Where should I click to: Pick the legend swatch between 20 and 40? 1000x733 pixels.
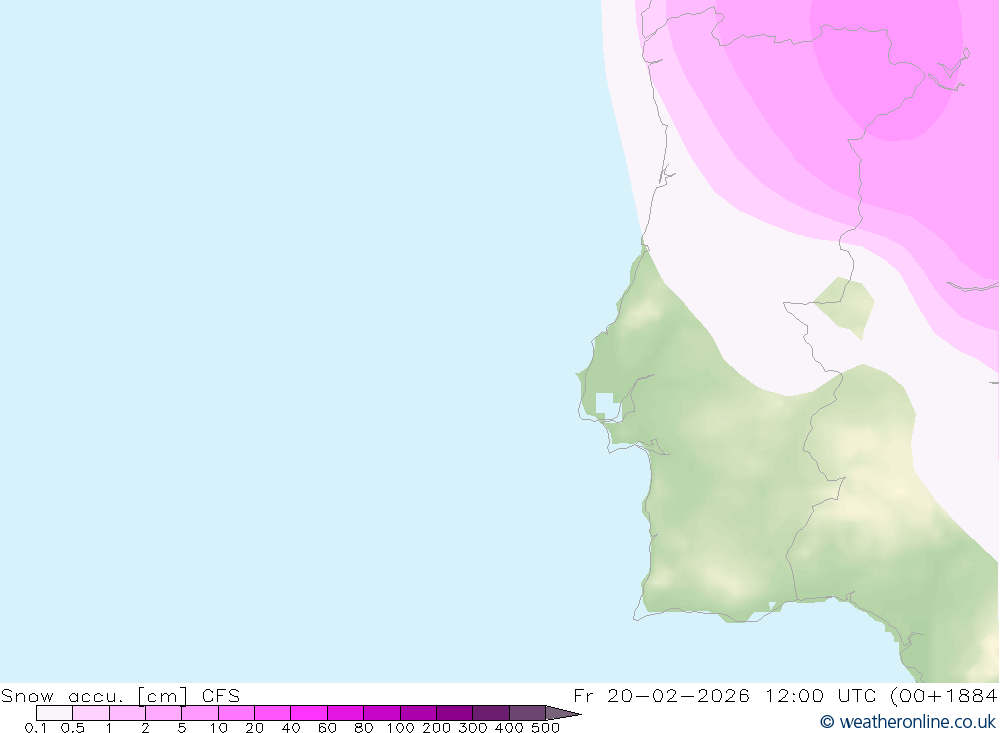[x=272, y=713]
